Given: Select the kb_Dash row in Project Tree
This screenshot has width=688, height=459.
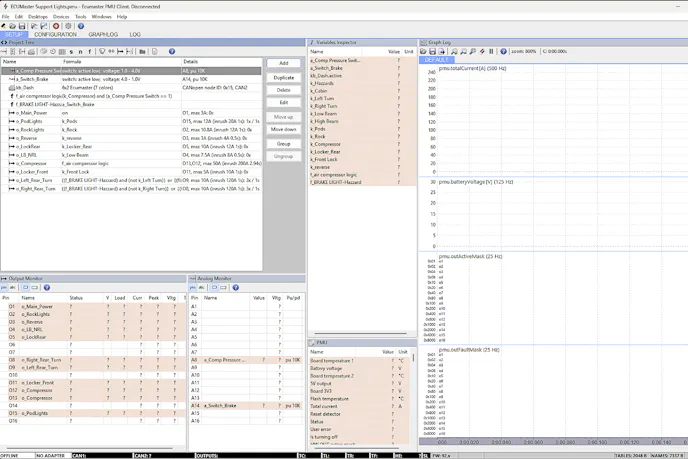Looking at the screenshot, I should tap(25, 87).
